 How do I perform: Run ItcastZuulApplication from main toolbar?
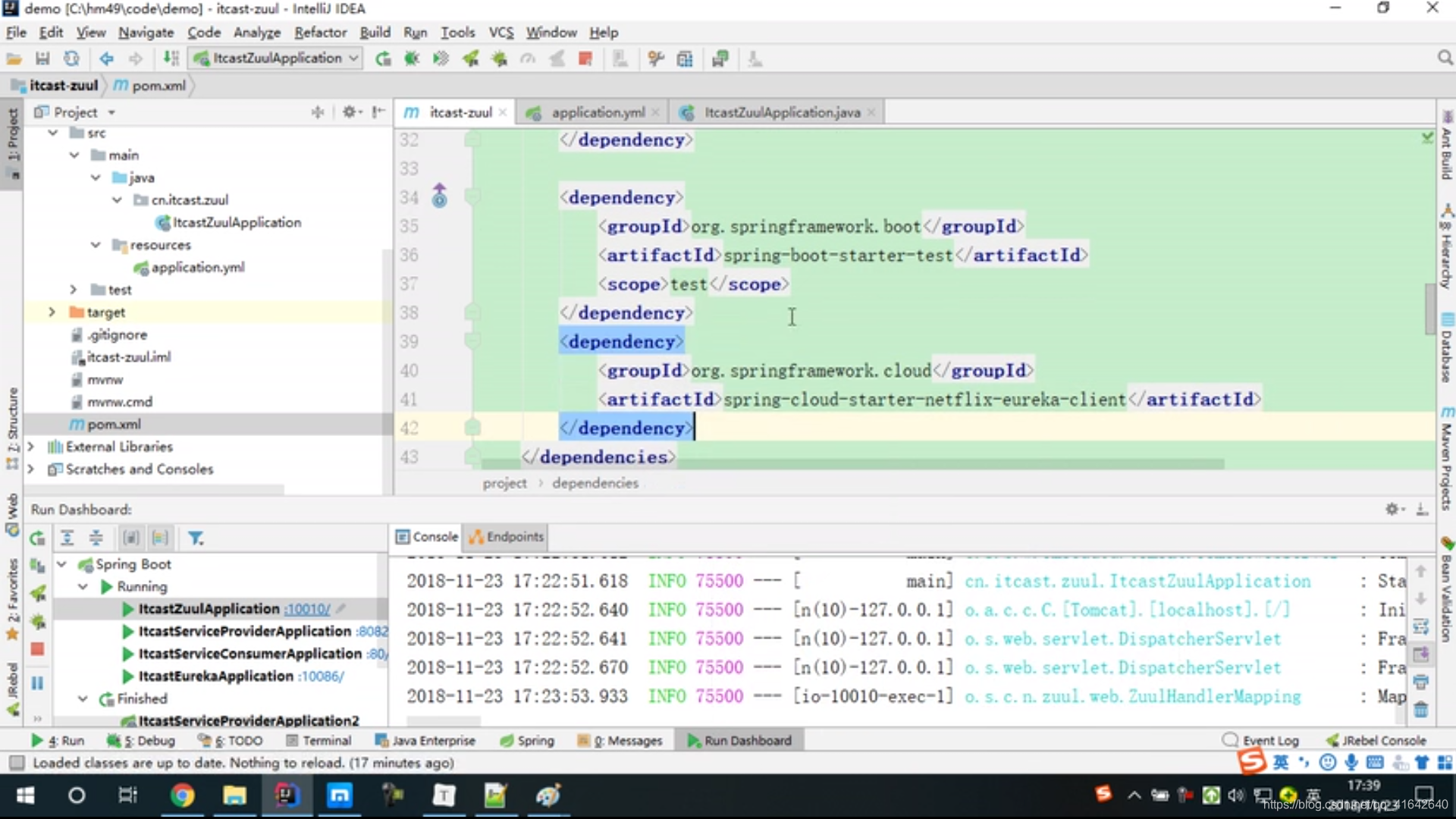point(383,58)
